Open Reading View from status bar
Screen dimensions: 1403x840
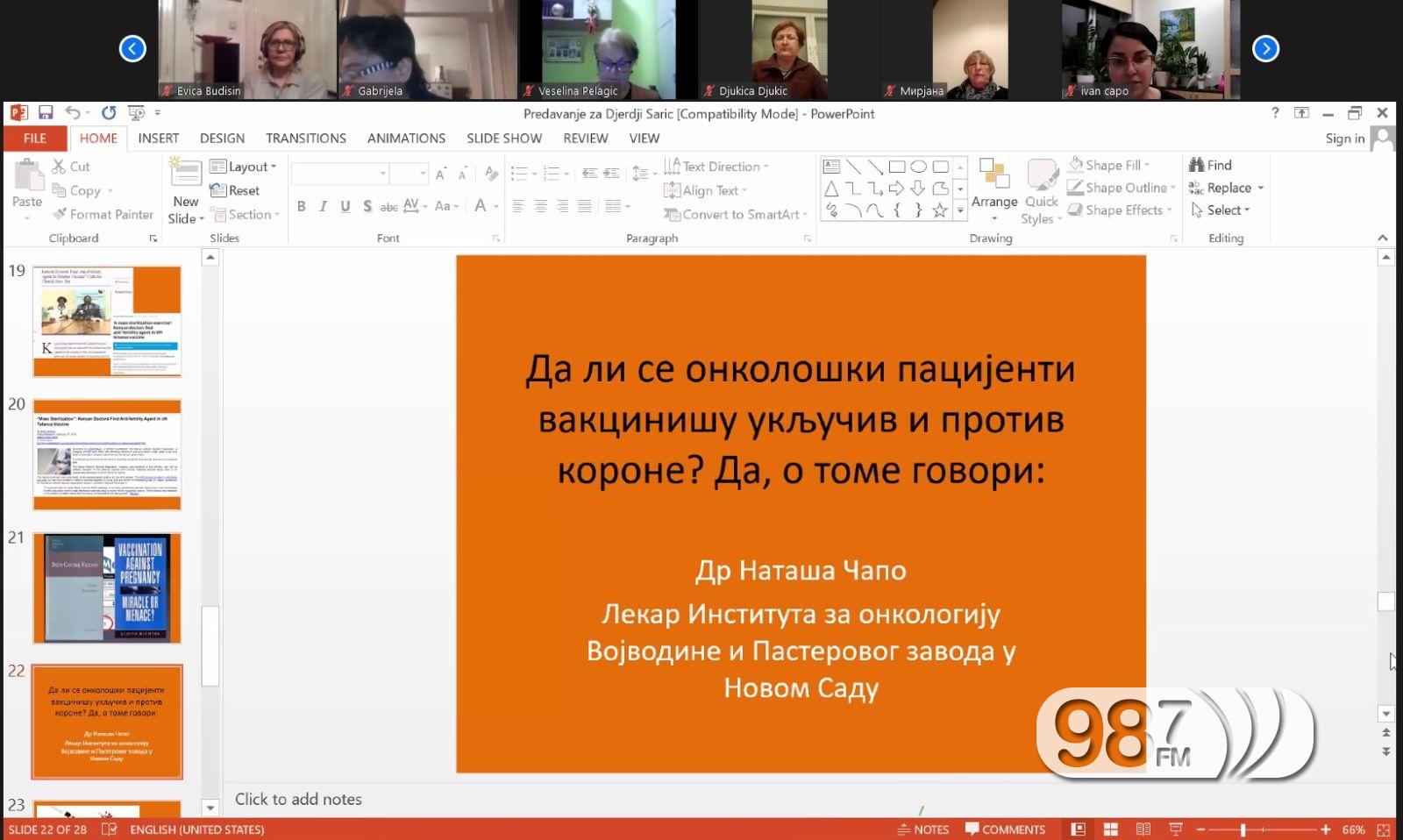pyautogui.click(x=1143, y=829)
